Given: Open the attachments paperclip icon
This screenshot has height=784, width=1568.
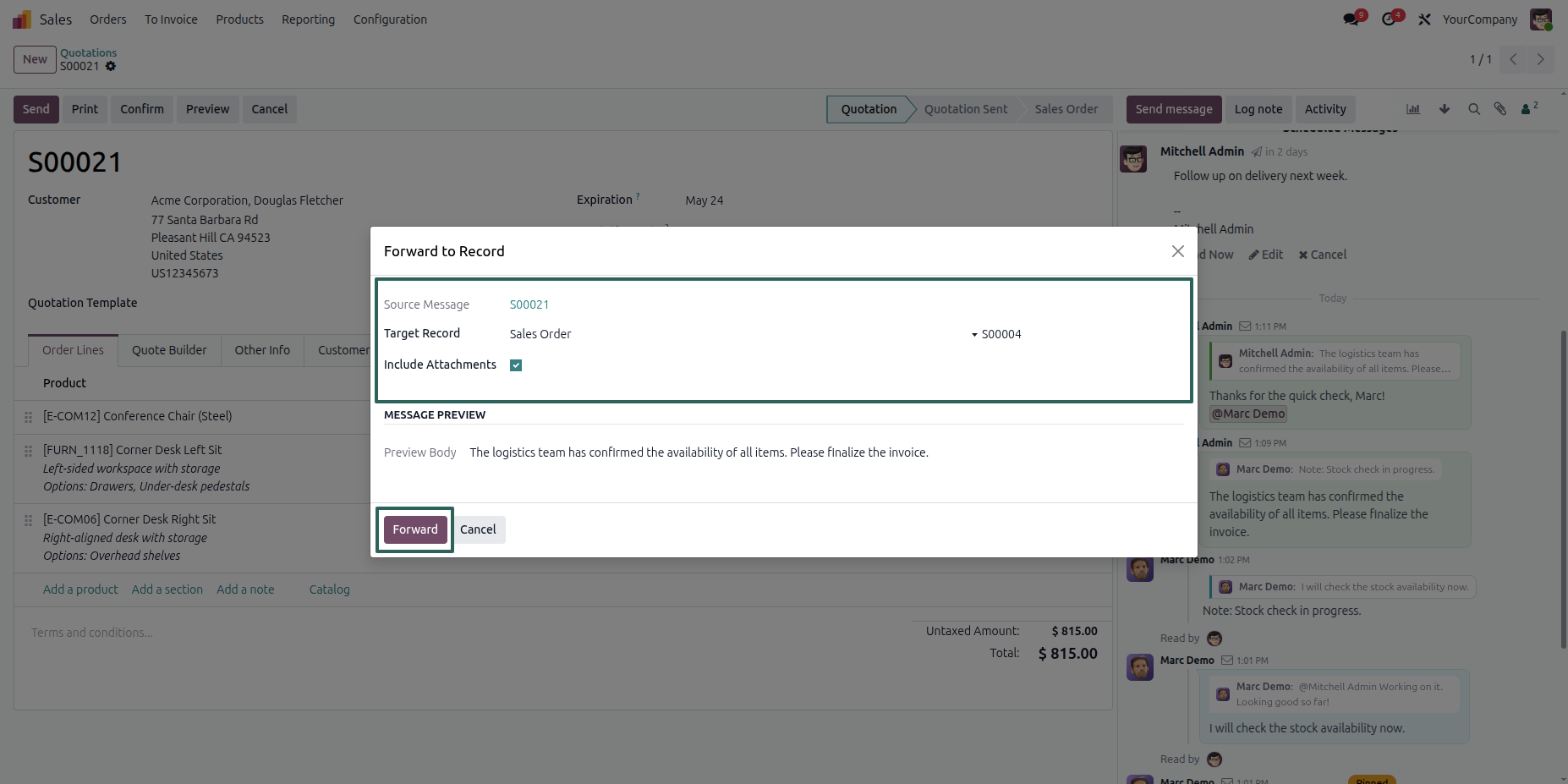Looking at the screenshot, I should click(1500, 109).
